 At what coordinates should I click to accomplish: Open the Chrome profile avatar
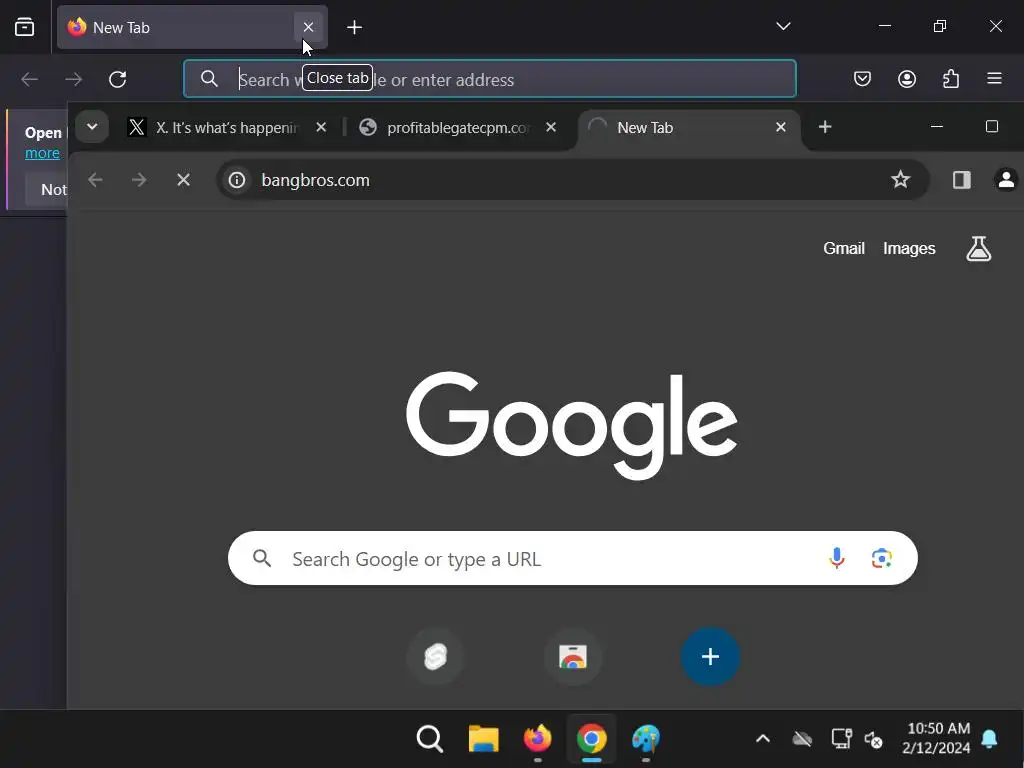pos(1006,180)
